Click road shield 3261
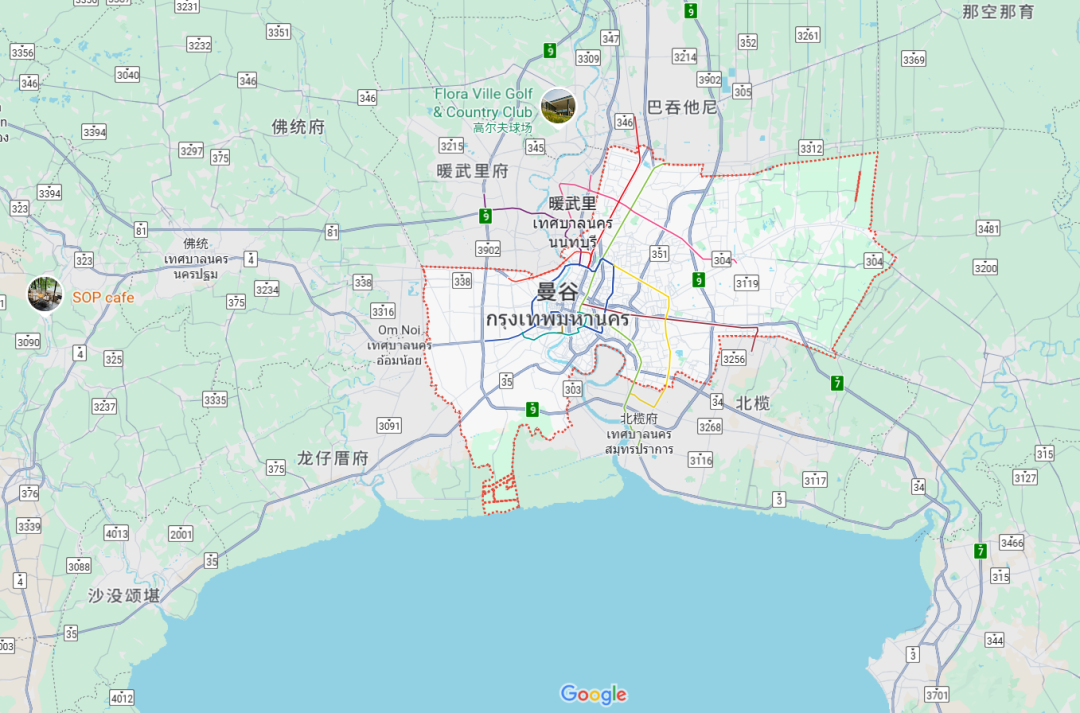The image size is (1080, 713). (x=807, y=35)
